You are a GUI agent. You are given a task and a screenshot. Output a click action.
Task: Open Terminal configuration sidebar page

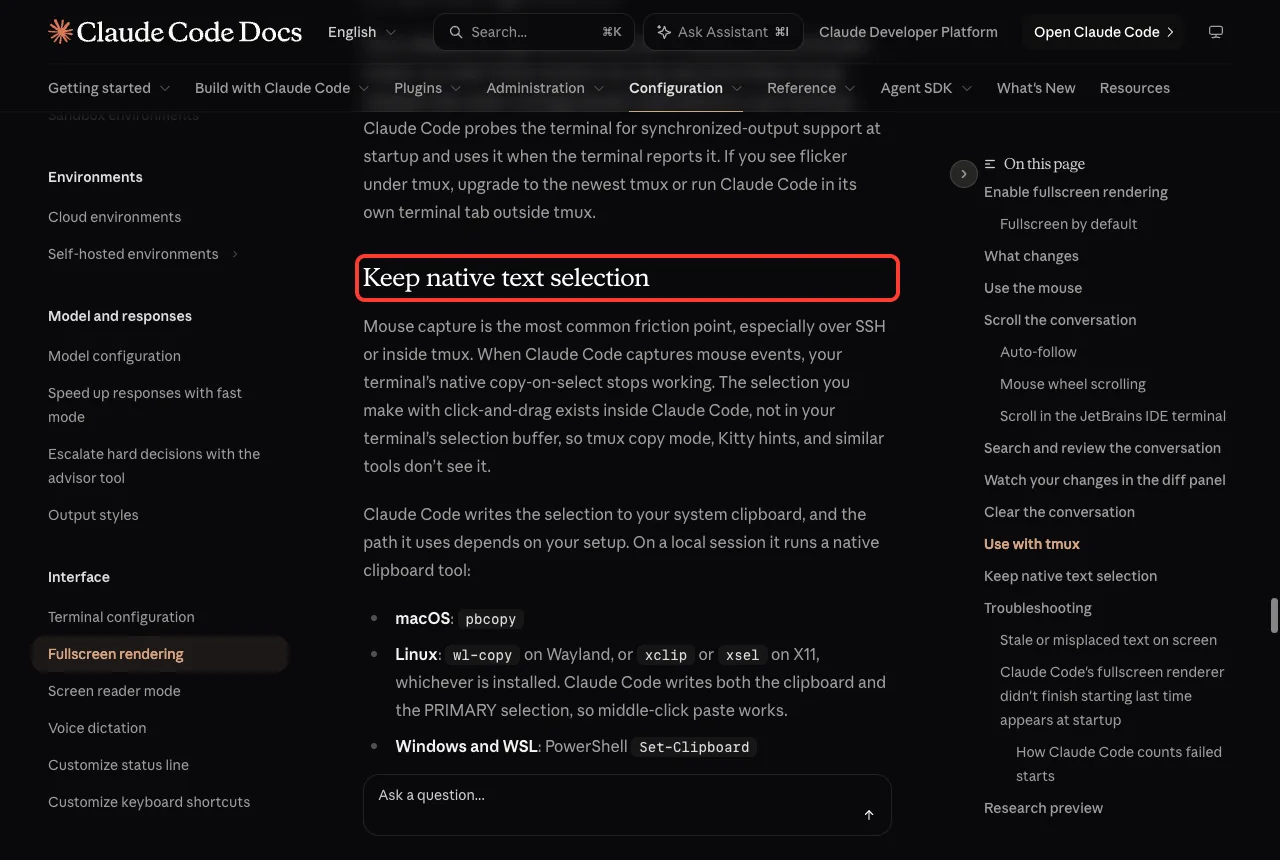click(x=121, y=617)
